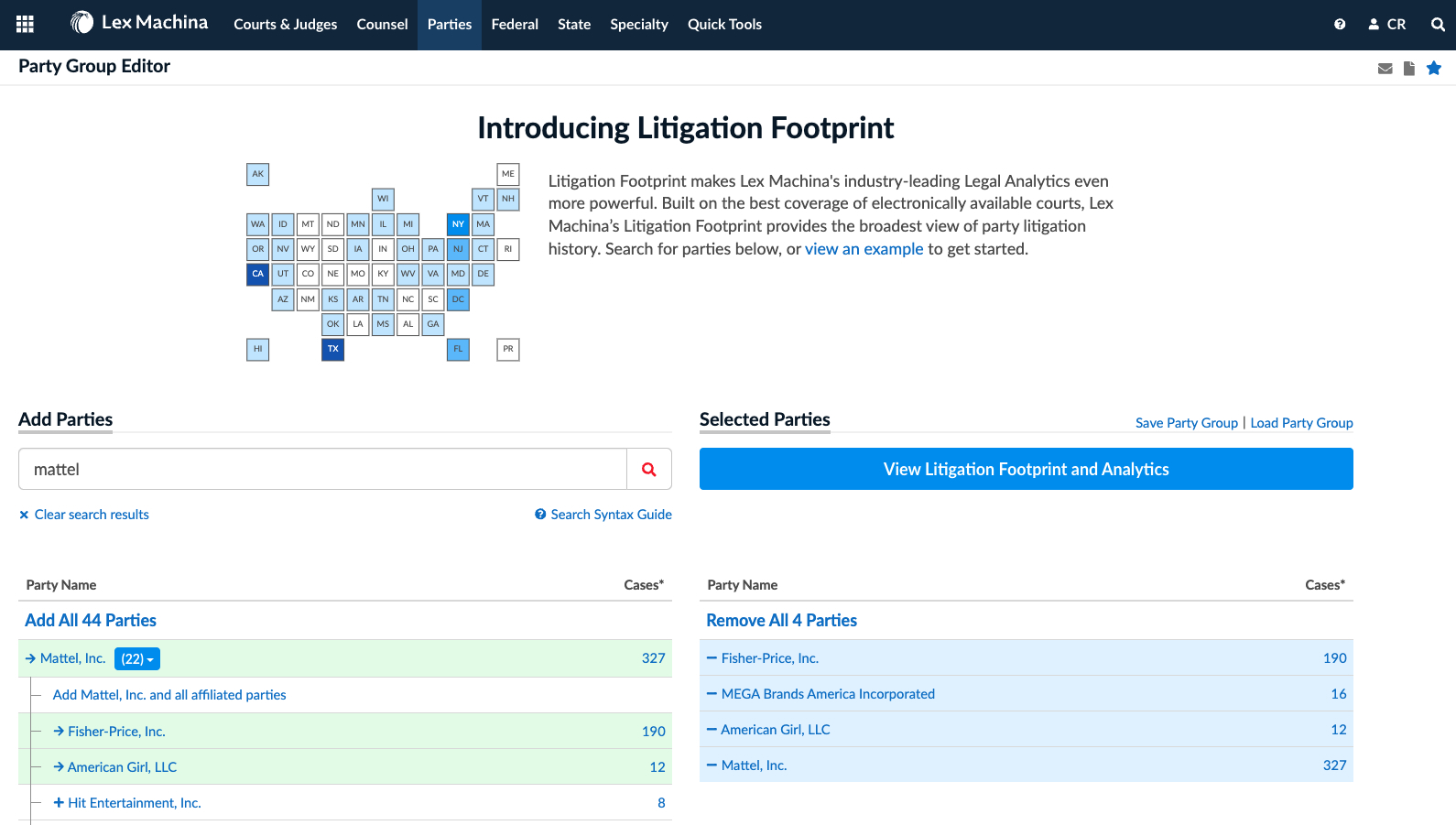Screen dimensions: 1456x825
Task: Click the view an example link
Action: tap(864, 249)
